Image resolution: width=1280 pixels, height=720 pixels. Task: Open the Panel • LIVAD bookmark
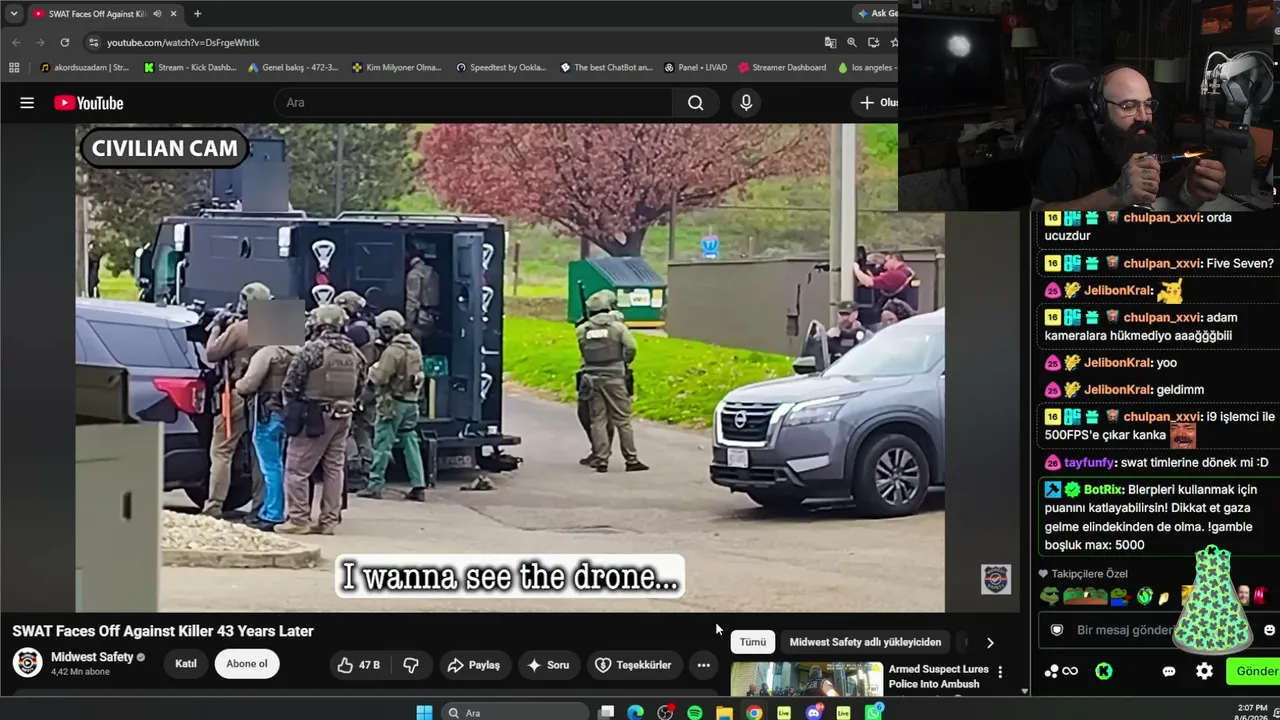point(695,68)
